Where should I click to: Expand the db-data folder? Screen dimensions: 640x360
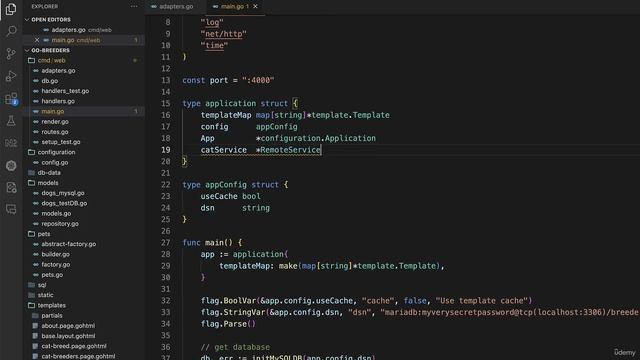49,173
